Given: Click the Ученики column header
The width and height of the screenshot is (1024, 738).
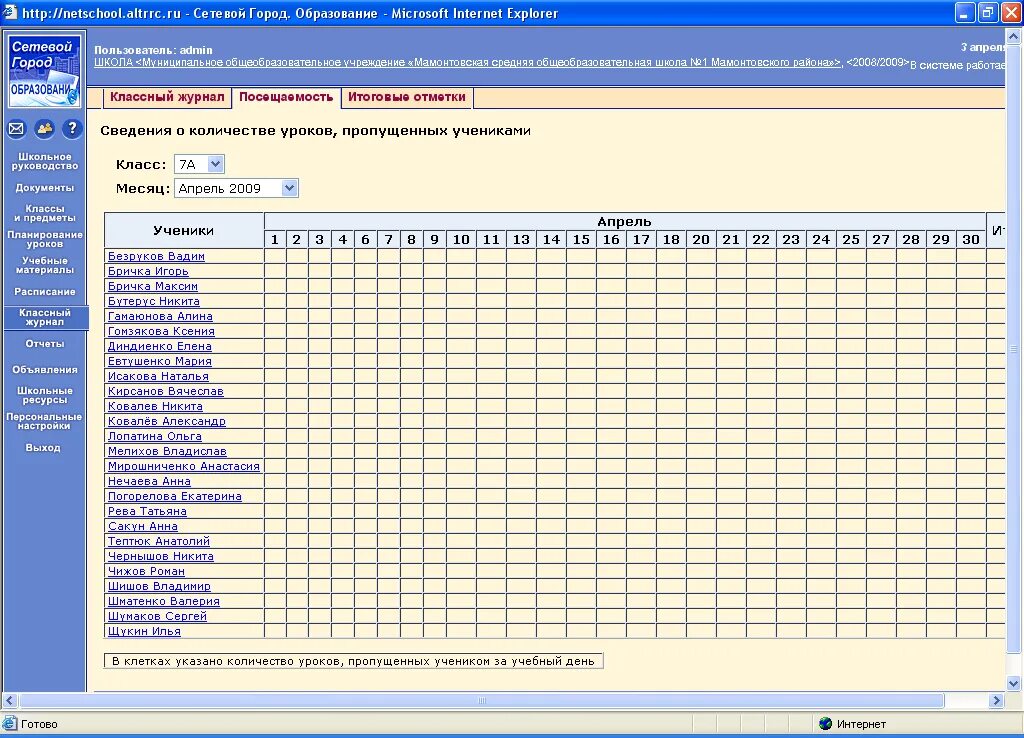Looking at the screenshot, I should click(x=184, y=231).
